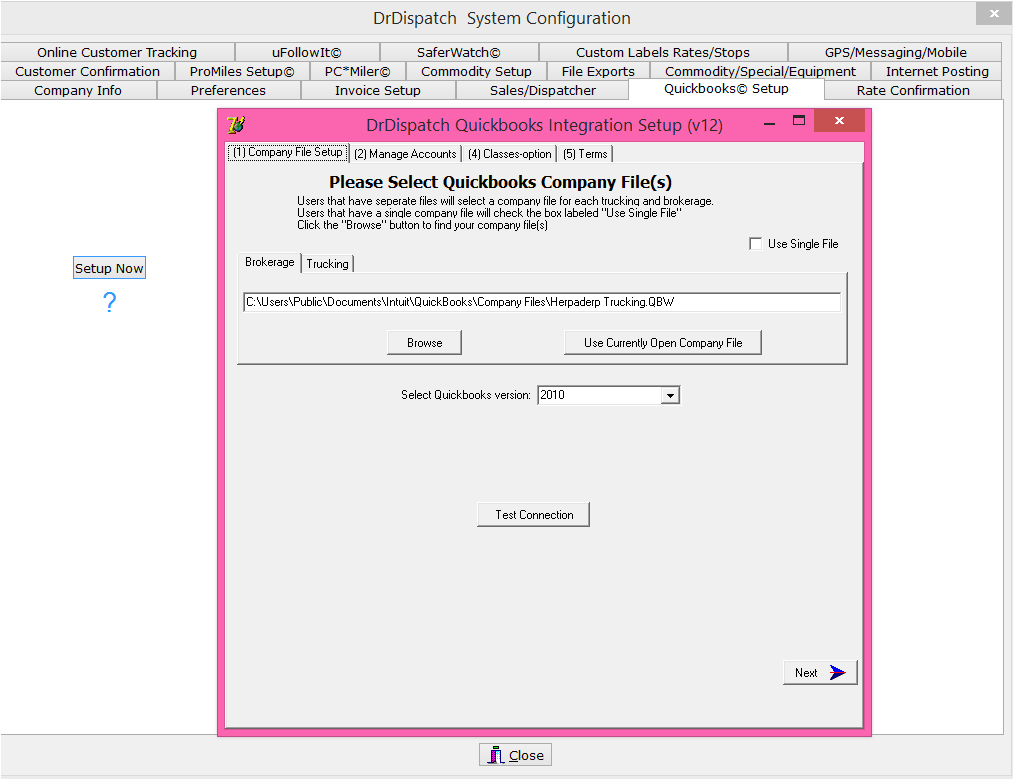Image resolution: width=1014 pixels, height=780 pixels.
Task: Switch to the uFollowIt tab
Action: tap(307, 52)
